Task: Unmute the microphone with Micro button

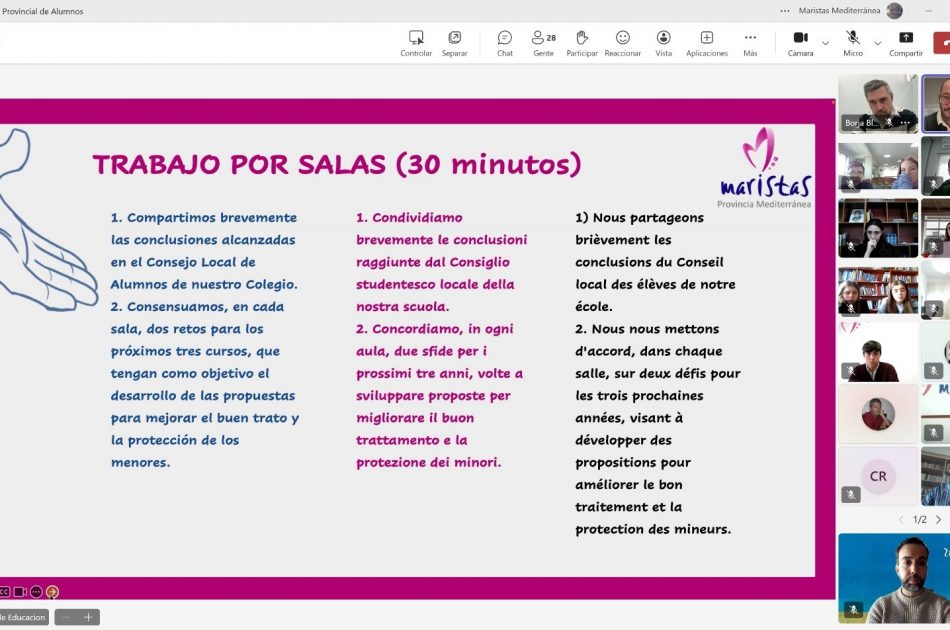Action: 852,42
